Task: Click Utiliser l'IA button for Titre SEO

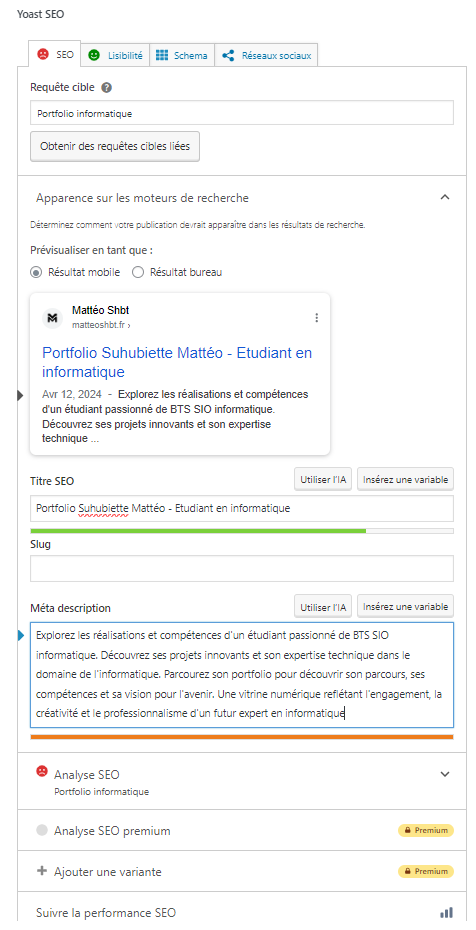Action: click(x=323, y=479)
